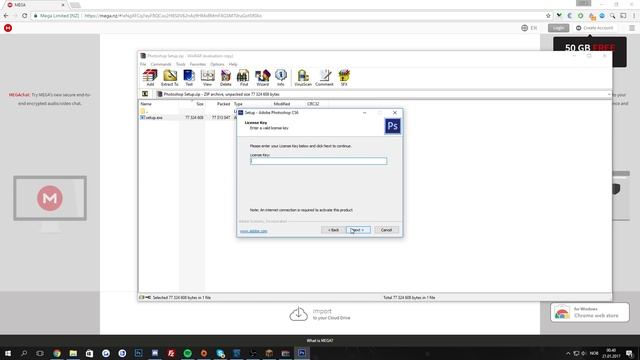Image resolution: width=640 pixels, height=360 pixels.
Task: Click the License Key input field
Action: tap(318, 161)
